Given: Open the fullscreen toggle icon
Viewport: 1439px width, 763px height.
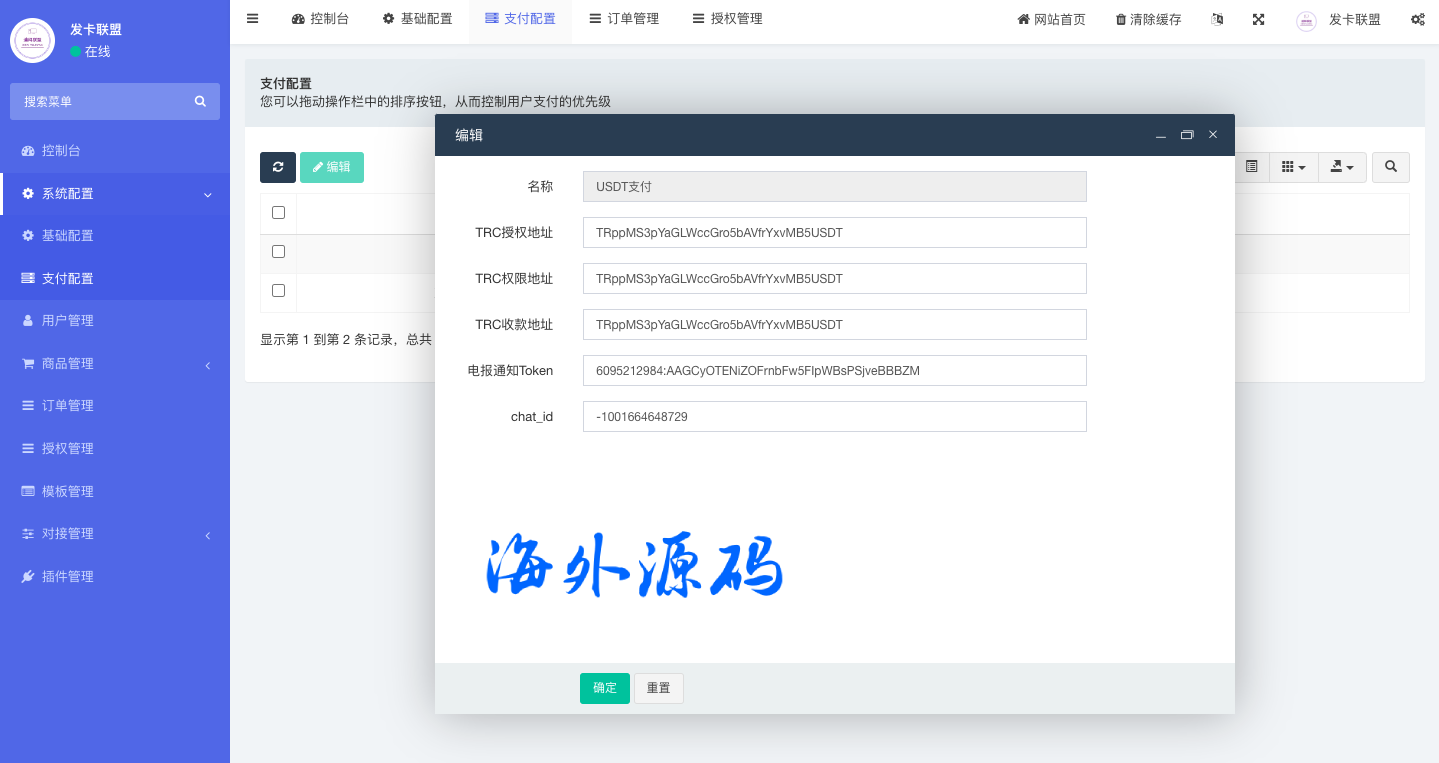Looking at the screenshot, I should coord(1259,19).
